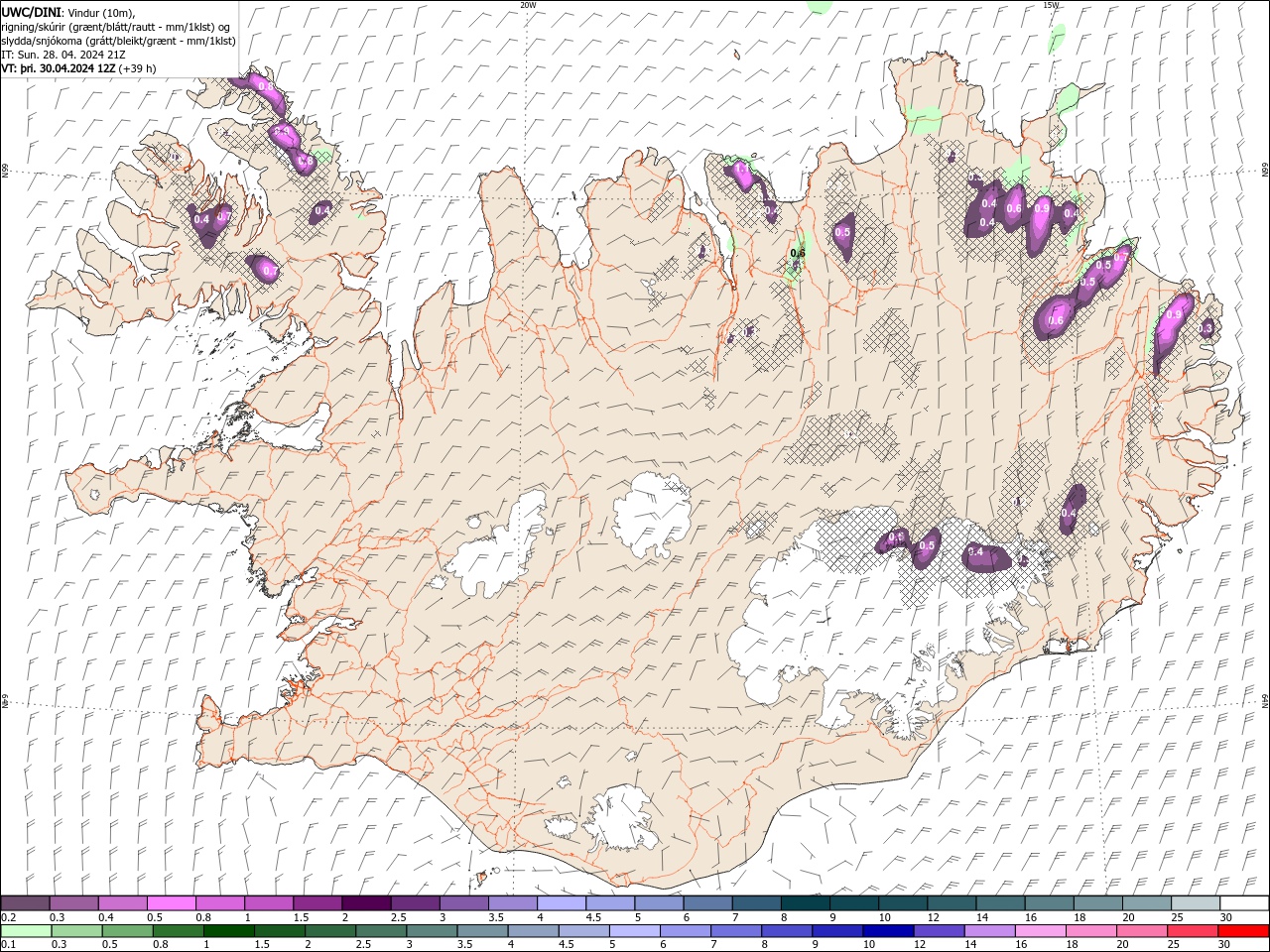Pick the 0.8 green swatch in lower legend row

[x=178, y=931]
